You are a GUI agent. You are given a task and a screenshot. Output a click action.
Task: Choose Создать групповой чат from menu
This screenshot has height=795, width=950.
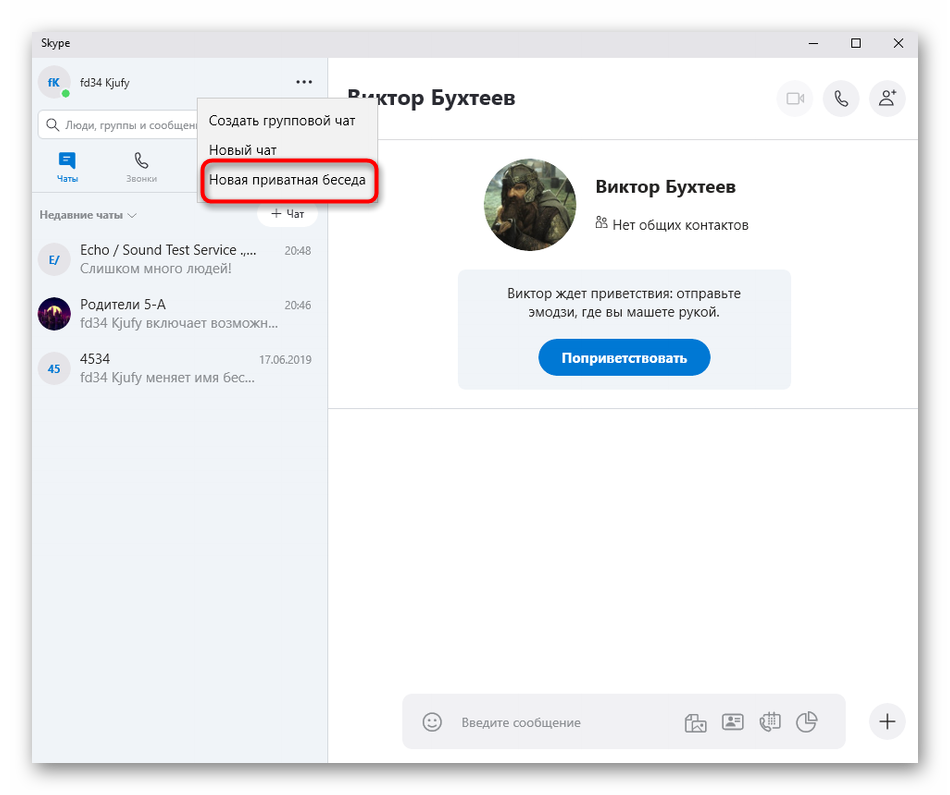282,121
